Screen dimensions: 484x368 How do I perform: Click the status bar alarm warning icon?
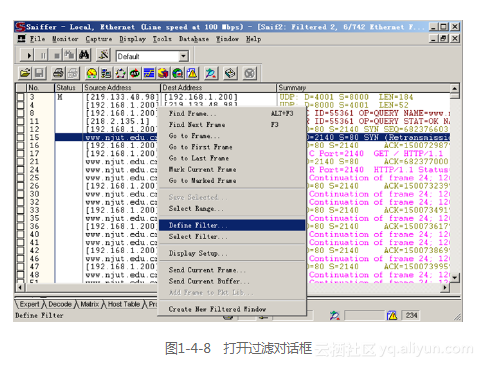click(392, 315)
